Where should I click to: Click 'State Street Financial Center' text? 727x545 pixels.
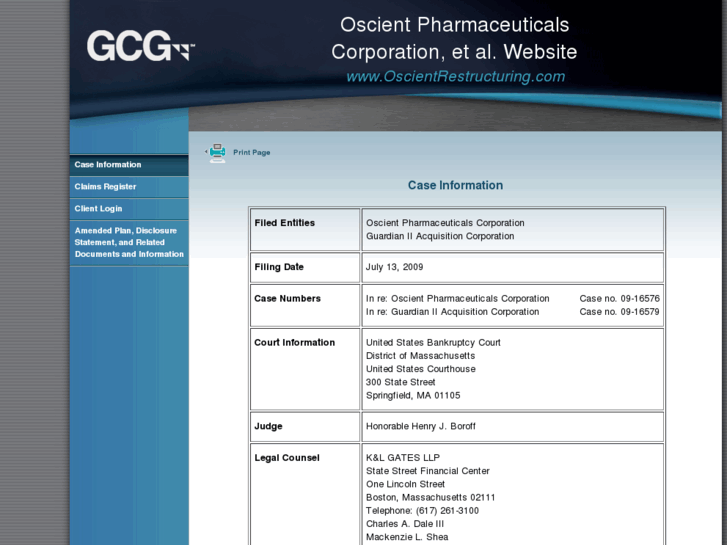[x=427, y=471]
